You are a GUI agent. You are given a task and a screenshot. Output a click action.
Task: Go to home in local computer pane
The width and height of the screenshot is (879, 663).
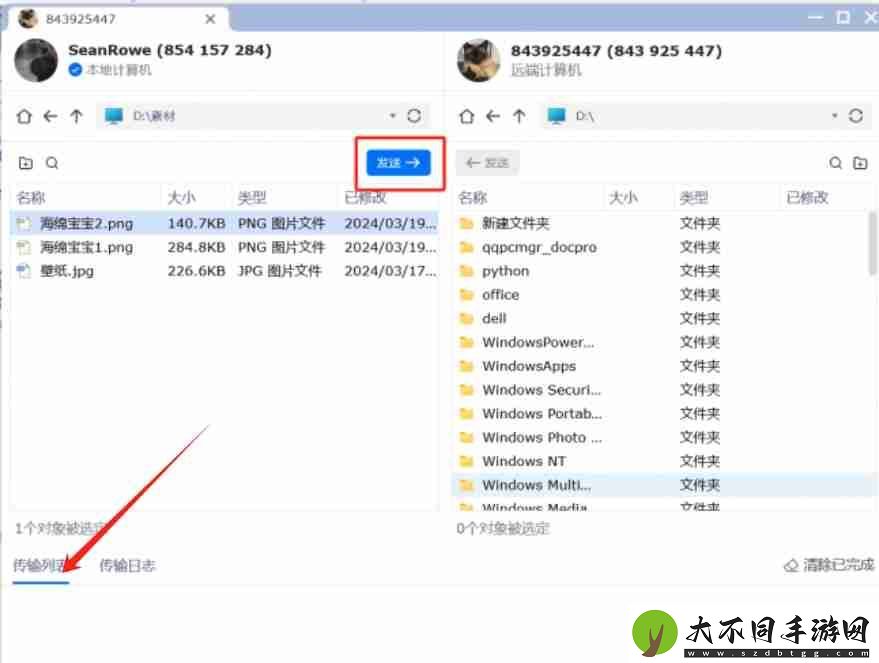point(24,116)
